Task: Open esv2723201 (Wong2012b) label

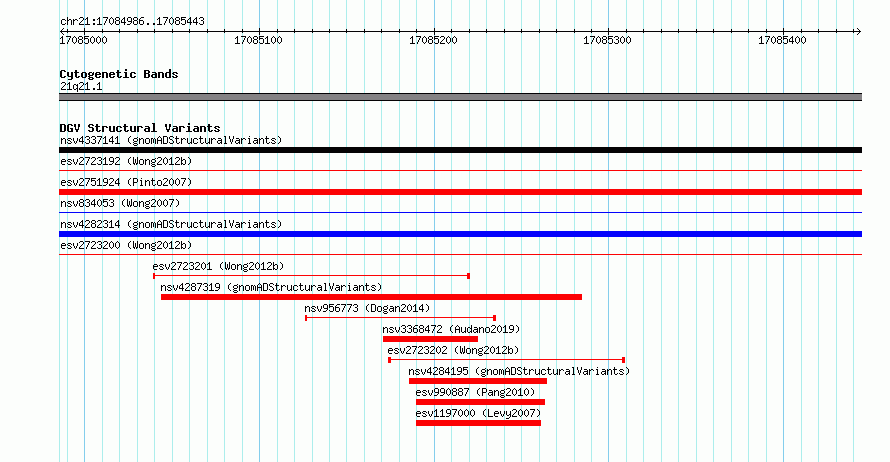Action: coord(218,266)
